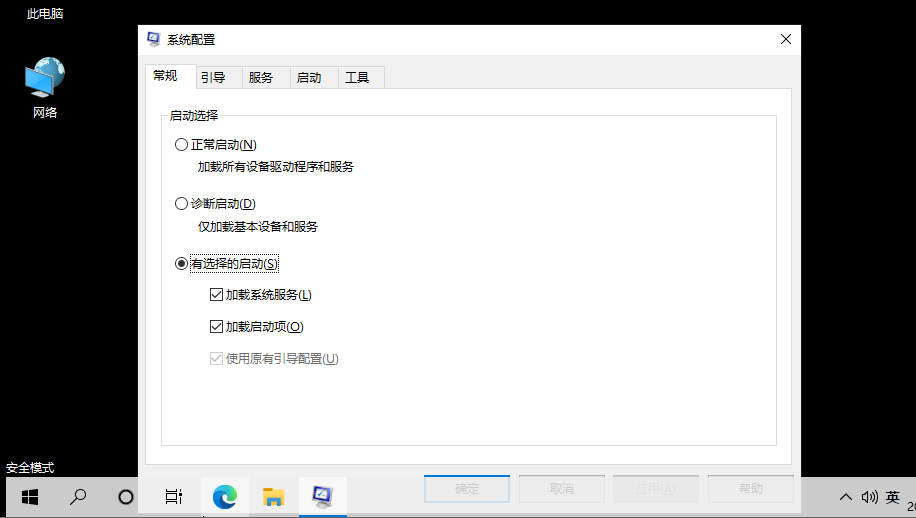This screenshot has width=916, height=518.
Task: Click the 确定 button
Action: 467,489
